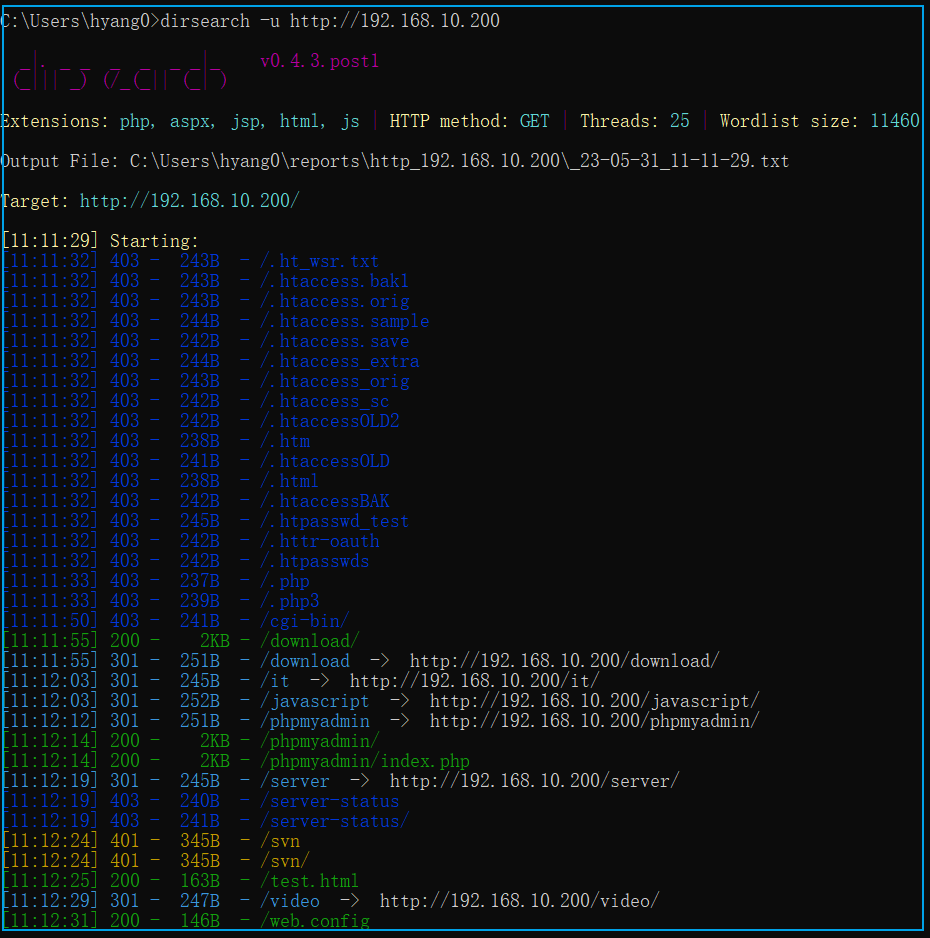Click the /test.html 200 result
930x938 pixels.
click(309, 881)
